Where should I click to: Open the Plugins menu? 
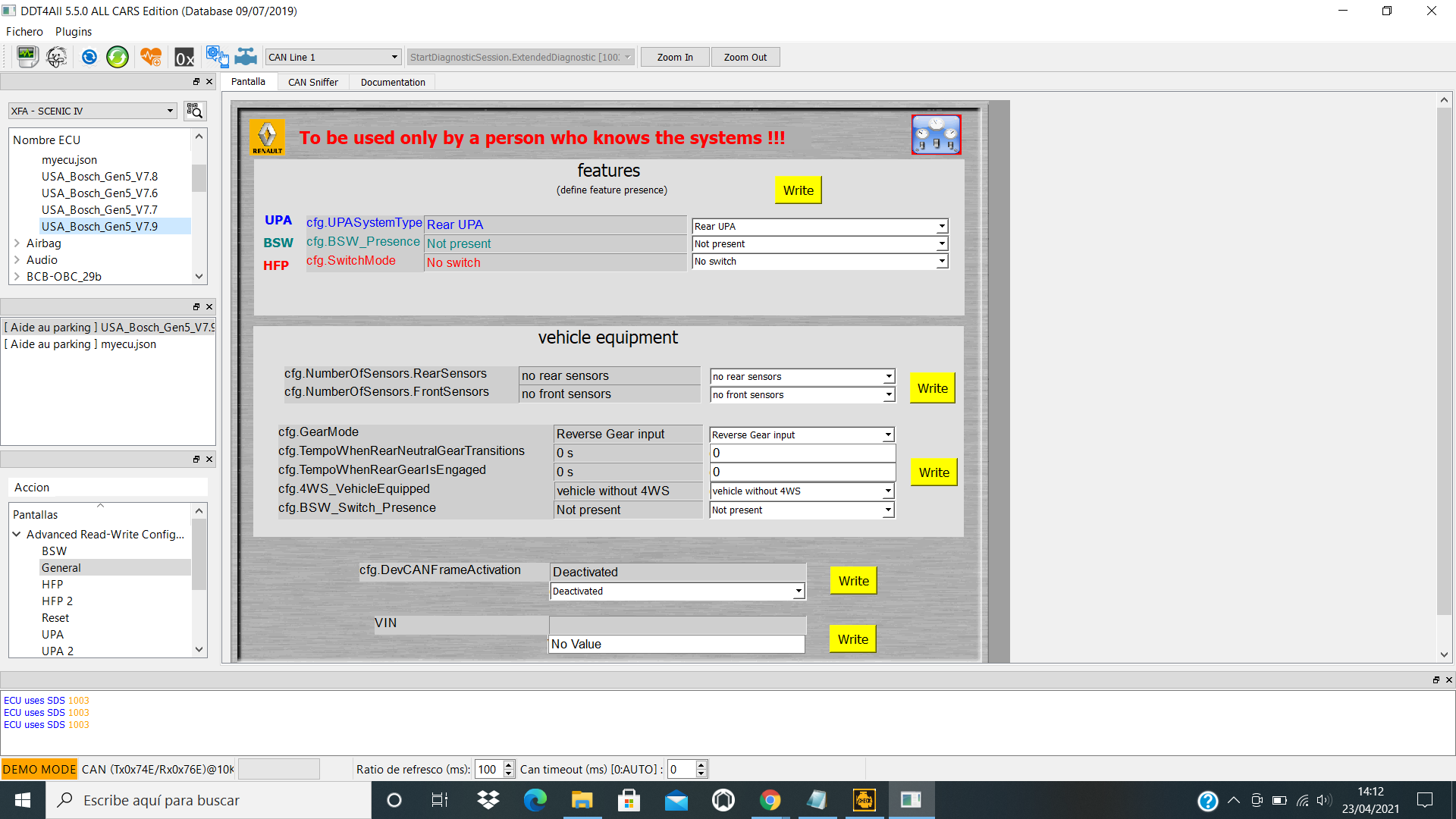[x=73, y=32]
